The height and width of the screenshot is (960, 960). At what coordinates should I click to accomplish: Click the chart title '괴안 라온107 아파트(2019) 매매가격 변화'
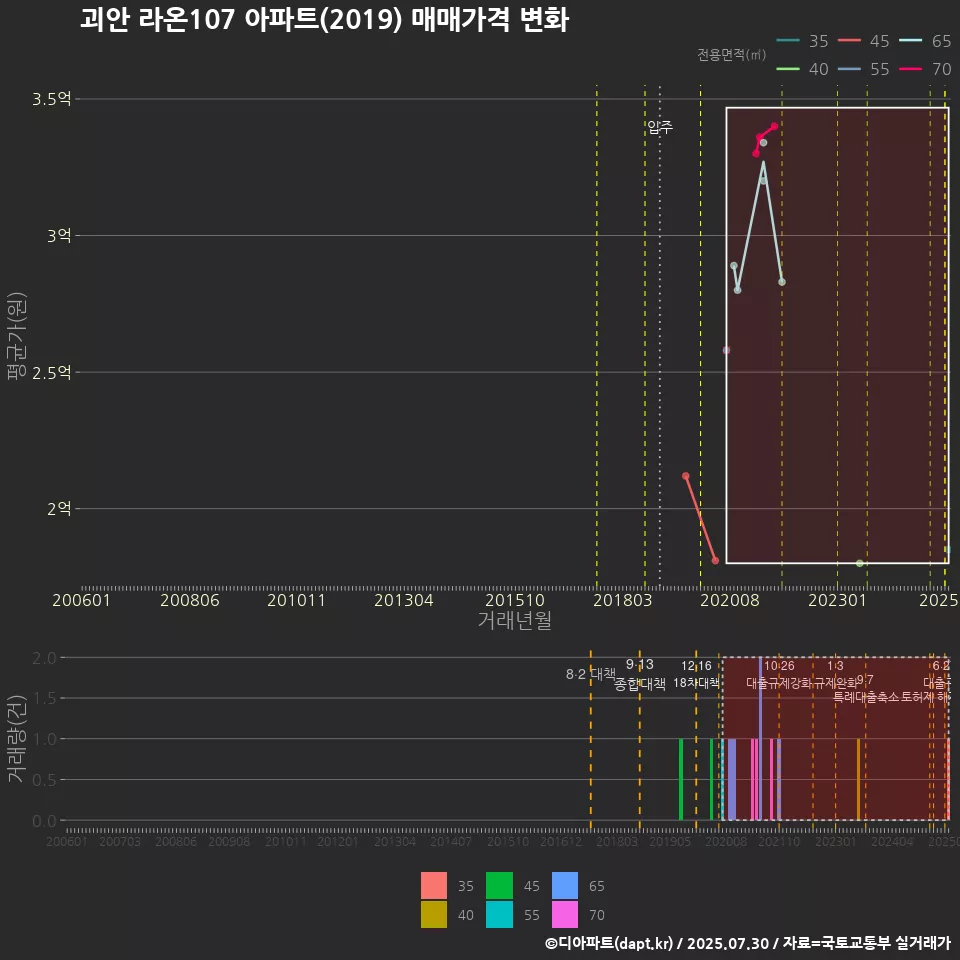(x=324, y=20)
